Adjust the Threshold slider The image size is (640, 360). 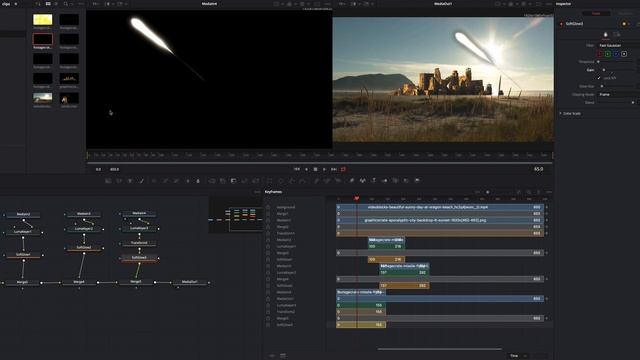coord(598,62)
